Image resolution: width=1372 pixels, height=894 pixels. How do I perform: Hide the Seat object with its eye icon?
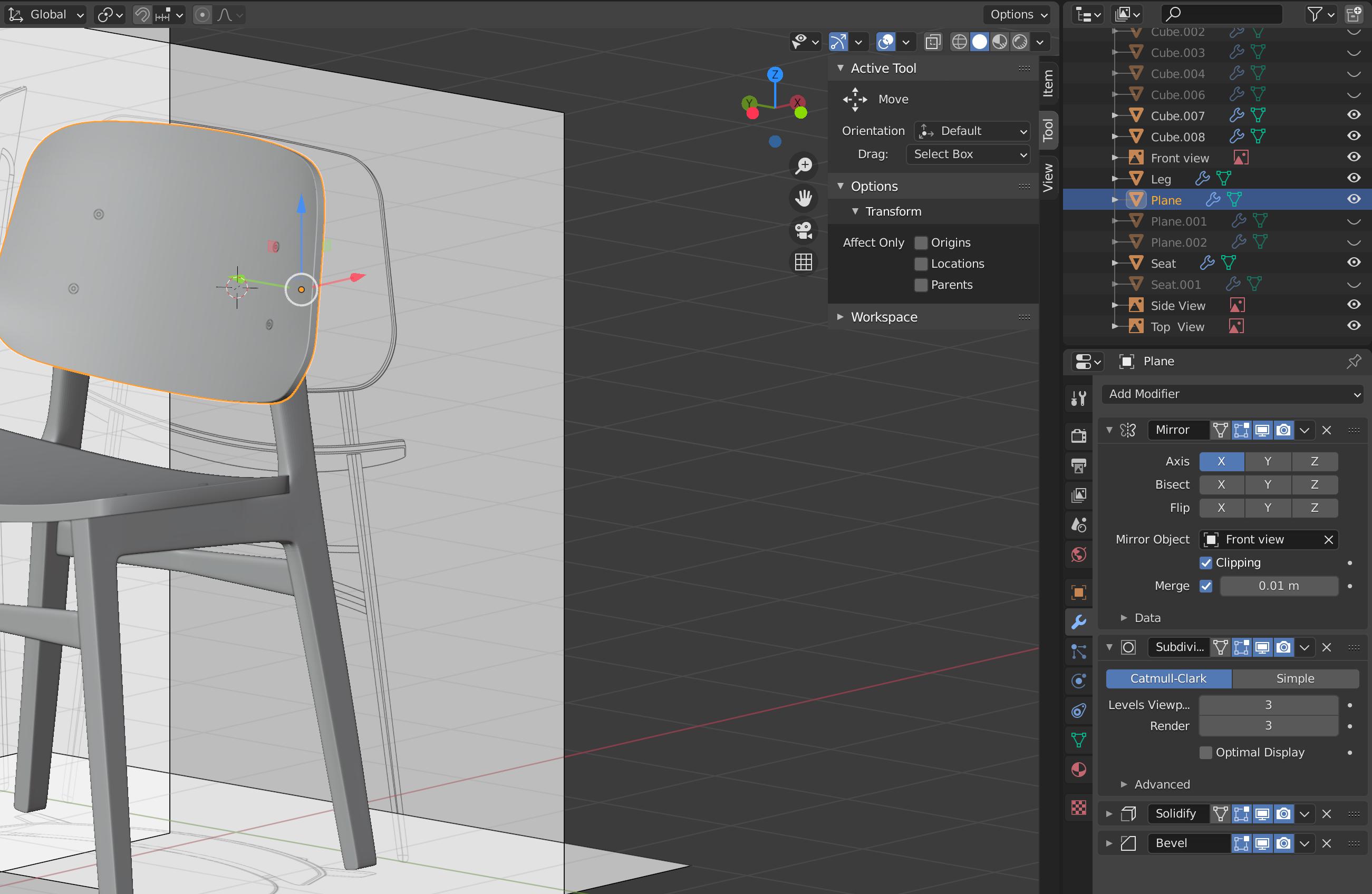pyautogui.click(x=1354, y=263)
